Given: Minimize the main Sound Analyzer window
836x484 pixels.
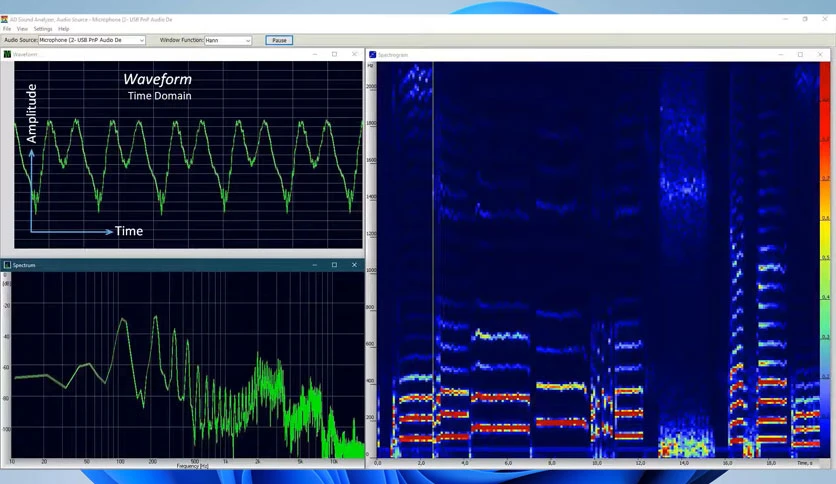Looking at the screenshot, I should (785, 19).
